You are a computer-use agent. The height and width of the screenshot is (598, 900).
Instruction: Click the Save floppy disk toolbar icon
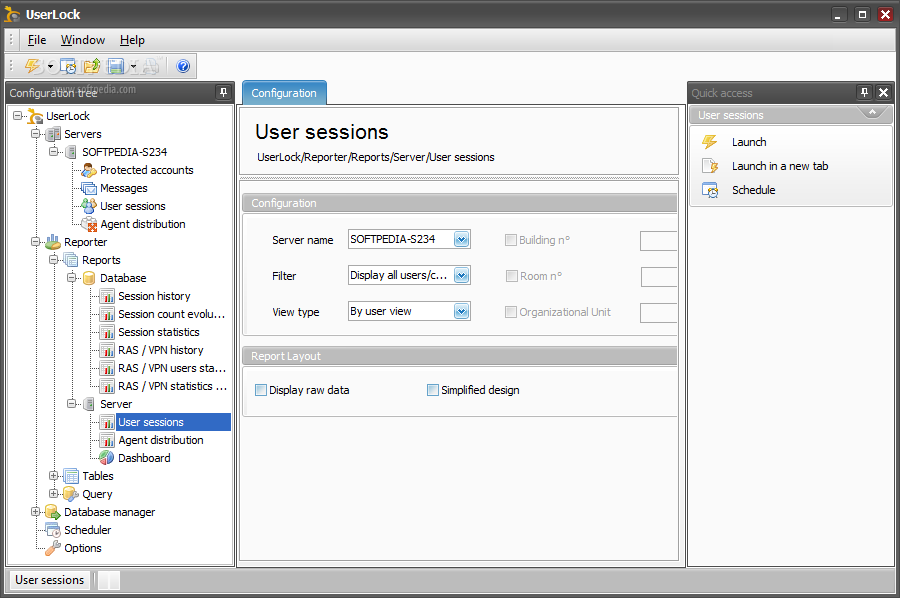(116, 67)
